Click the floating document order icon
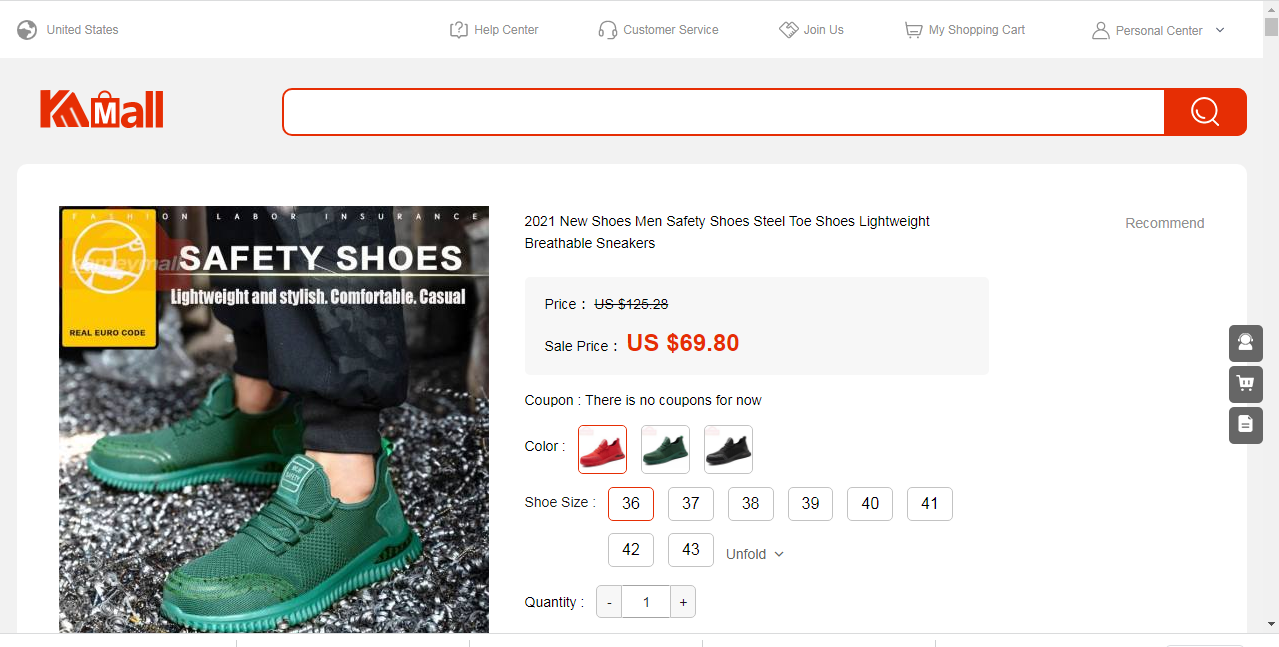Image resolution: width=1279 pixels, height=647 pixels. [x=1245, y=425]
